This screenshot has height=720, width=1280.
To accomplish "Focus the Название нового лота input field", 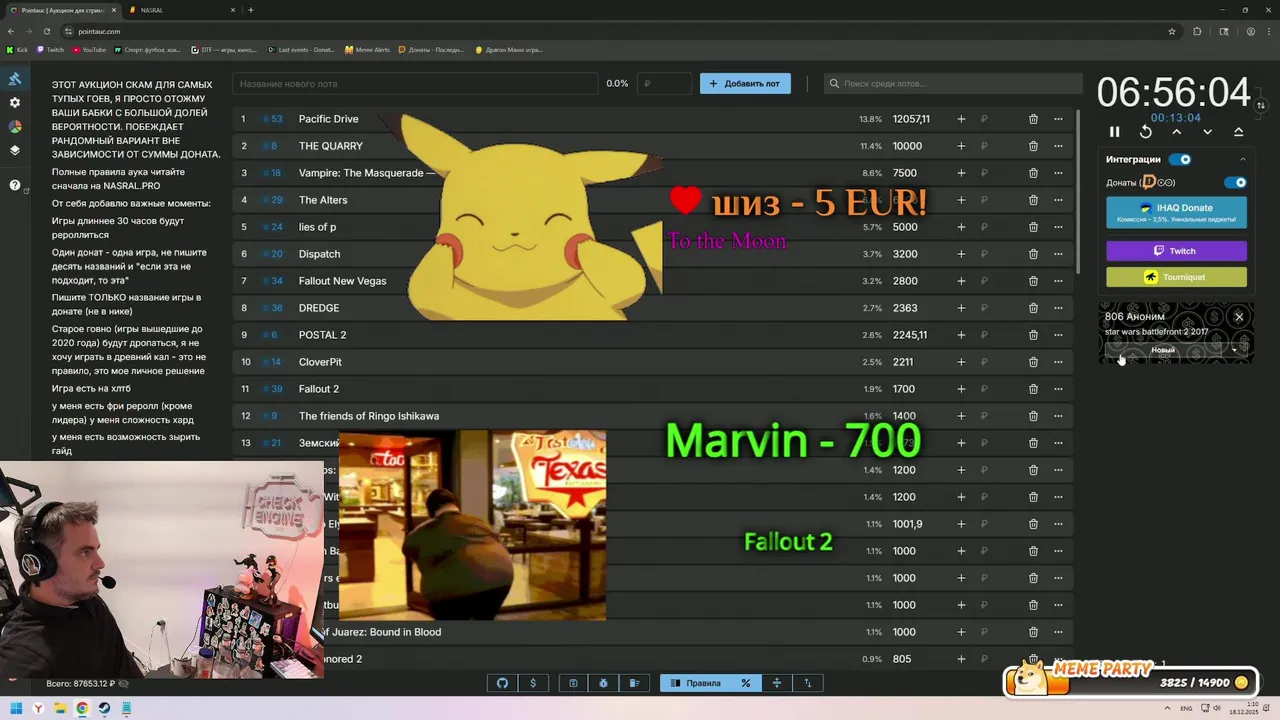I will (415, 84).
